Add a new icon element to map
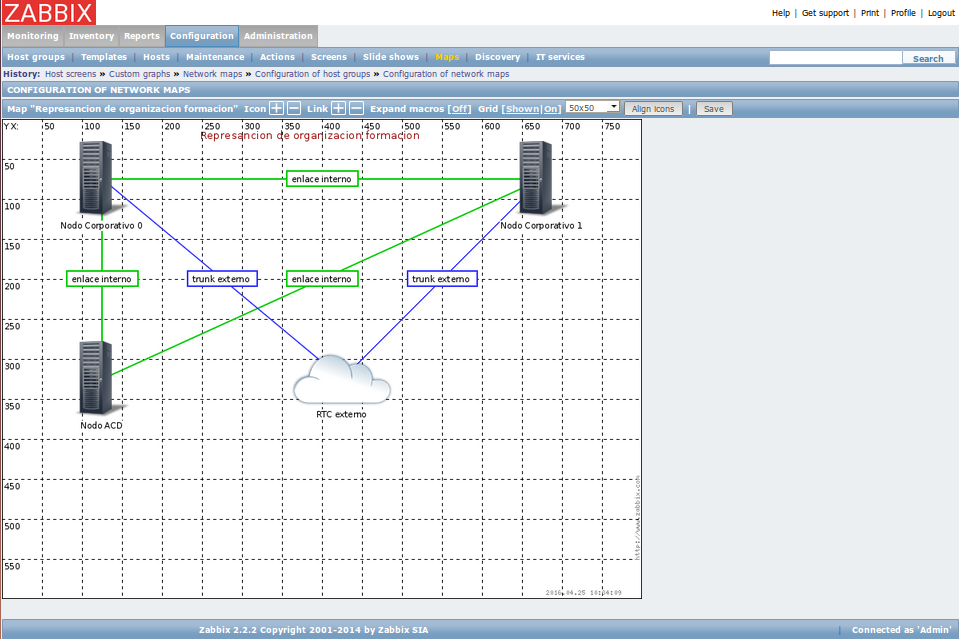This screenshot has width=959, height=639. pyautogui.click(x=276, y=108)
